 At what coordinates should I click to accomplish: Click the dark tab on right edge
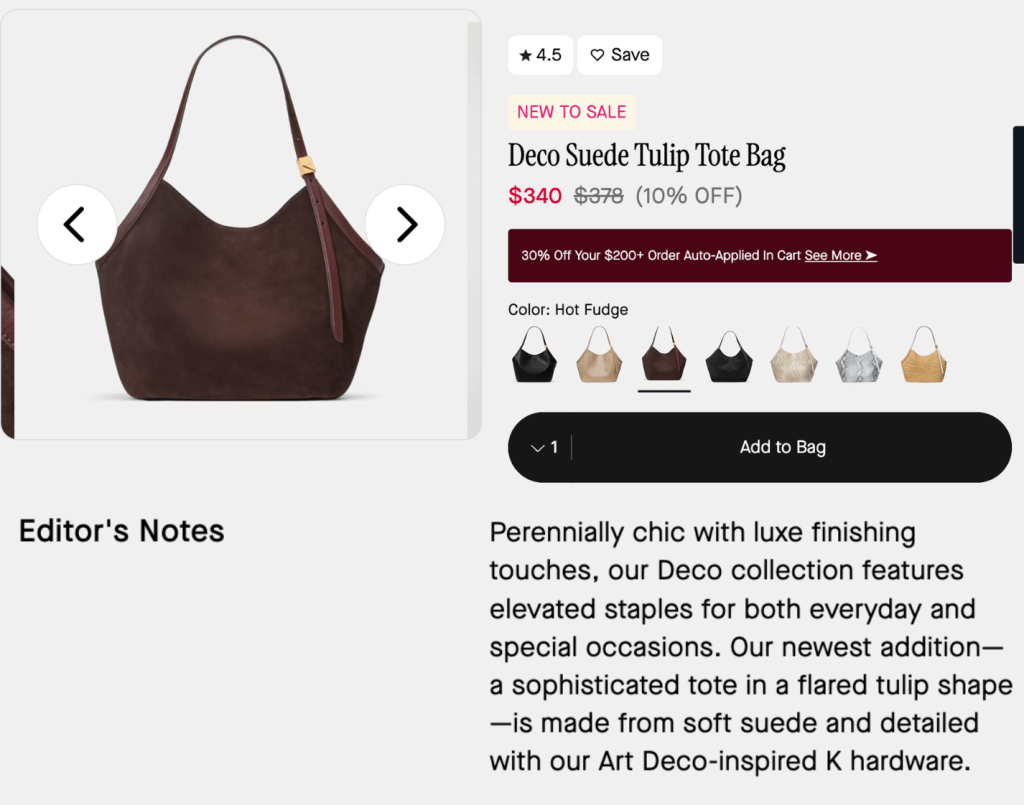click(1018, 195)
